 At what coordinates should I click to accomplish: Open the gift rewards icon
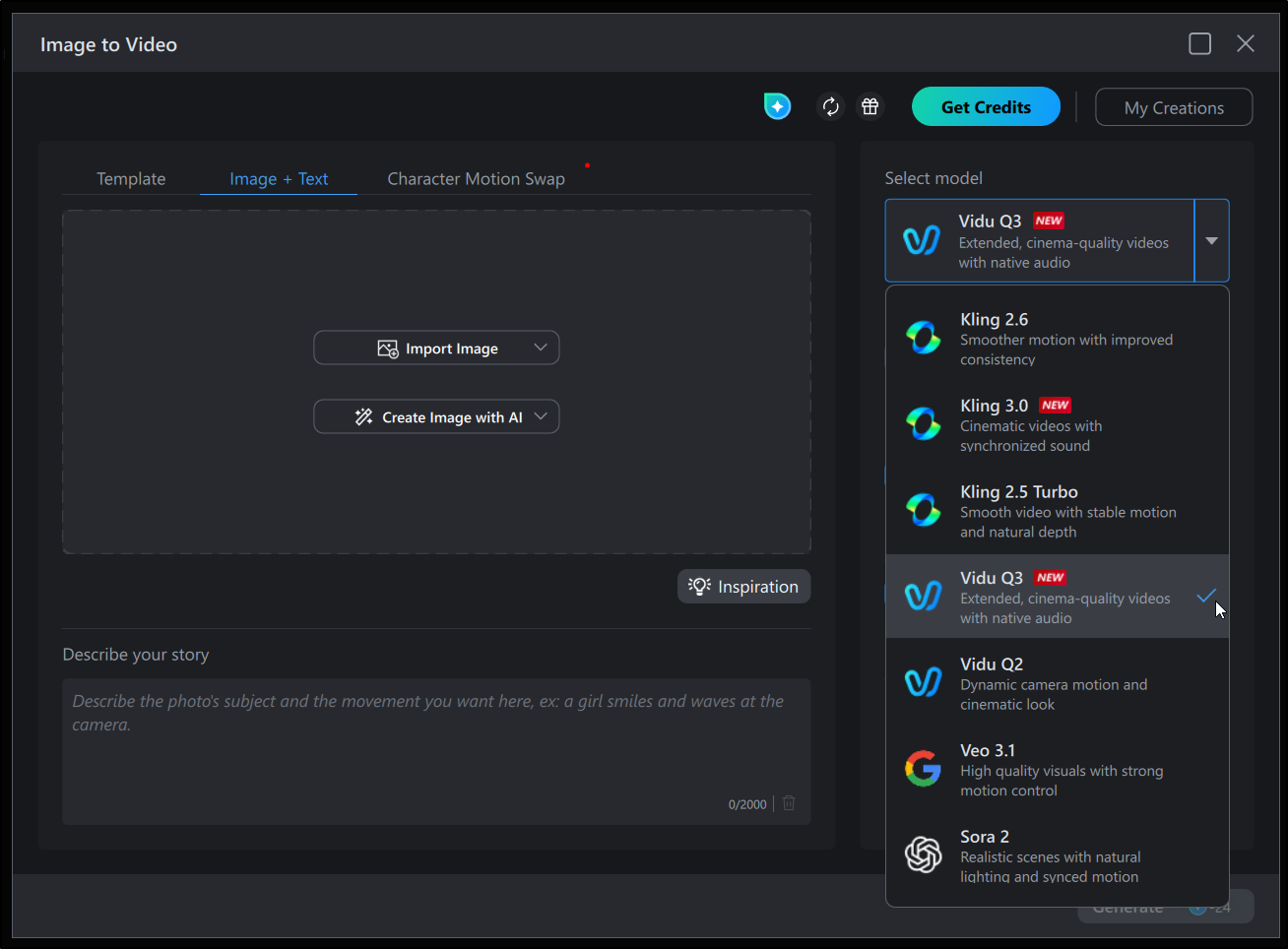[x=870, y=106]
